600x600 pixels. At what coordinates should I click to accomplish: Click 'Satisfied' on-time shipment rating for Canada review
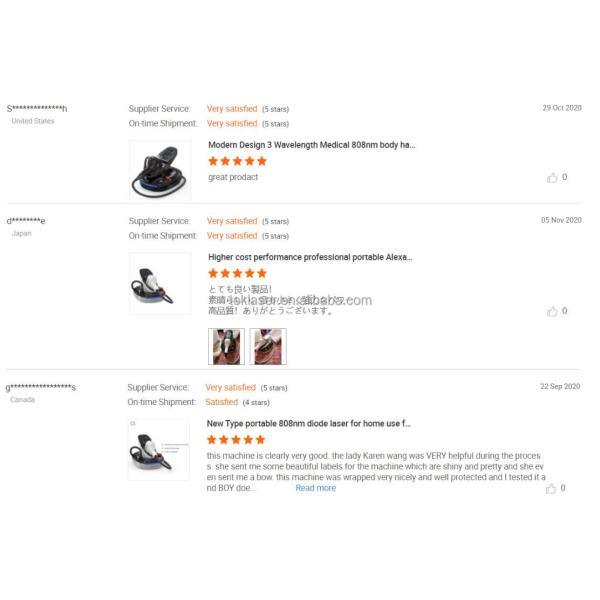[x=222, y=402]
